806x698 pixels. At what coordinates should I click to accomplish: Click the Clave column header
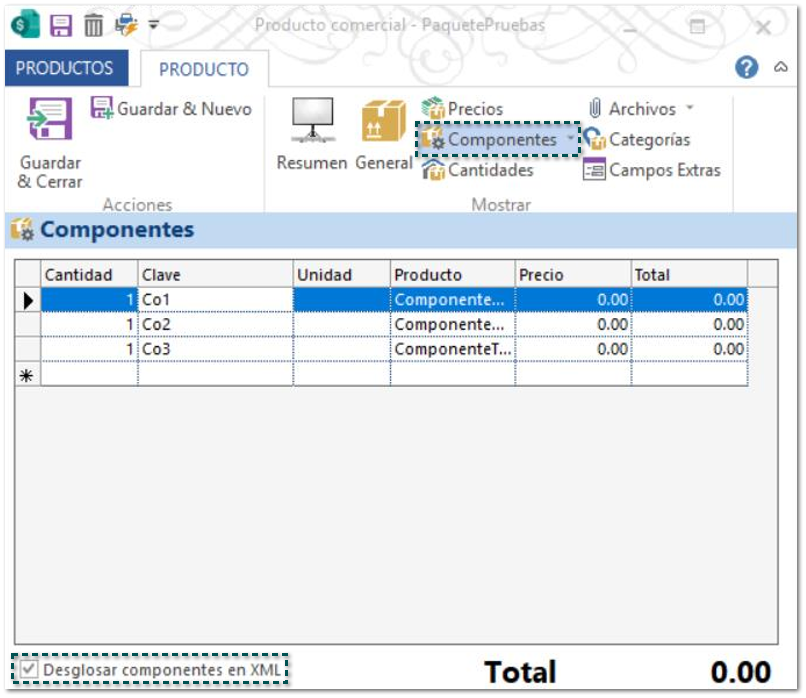point(215,275)
